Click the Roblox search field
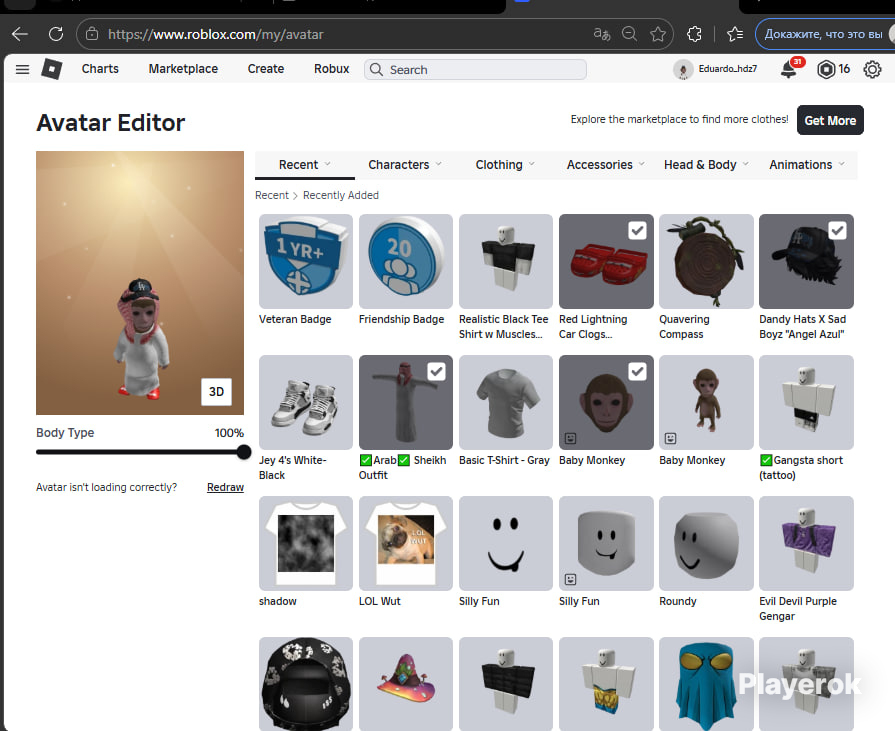 pyautogui.click(x=480, y=70)
